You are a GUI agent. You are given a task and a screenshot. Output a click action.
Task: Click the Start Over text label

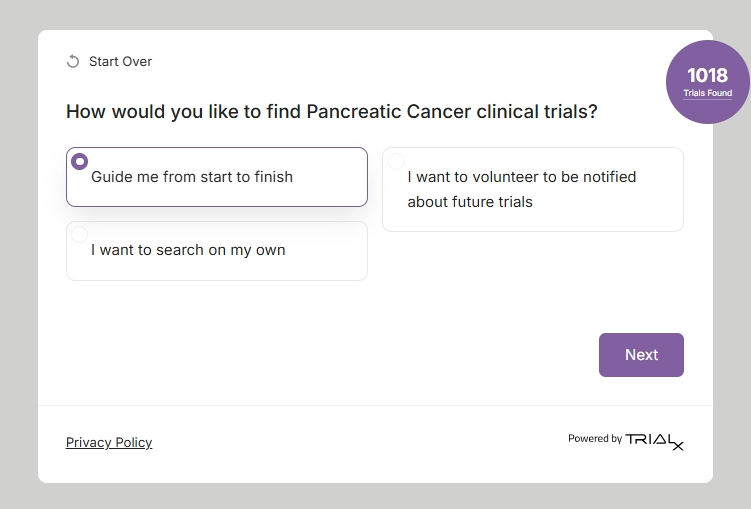coord(120,62)
